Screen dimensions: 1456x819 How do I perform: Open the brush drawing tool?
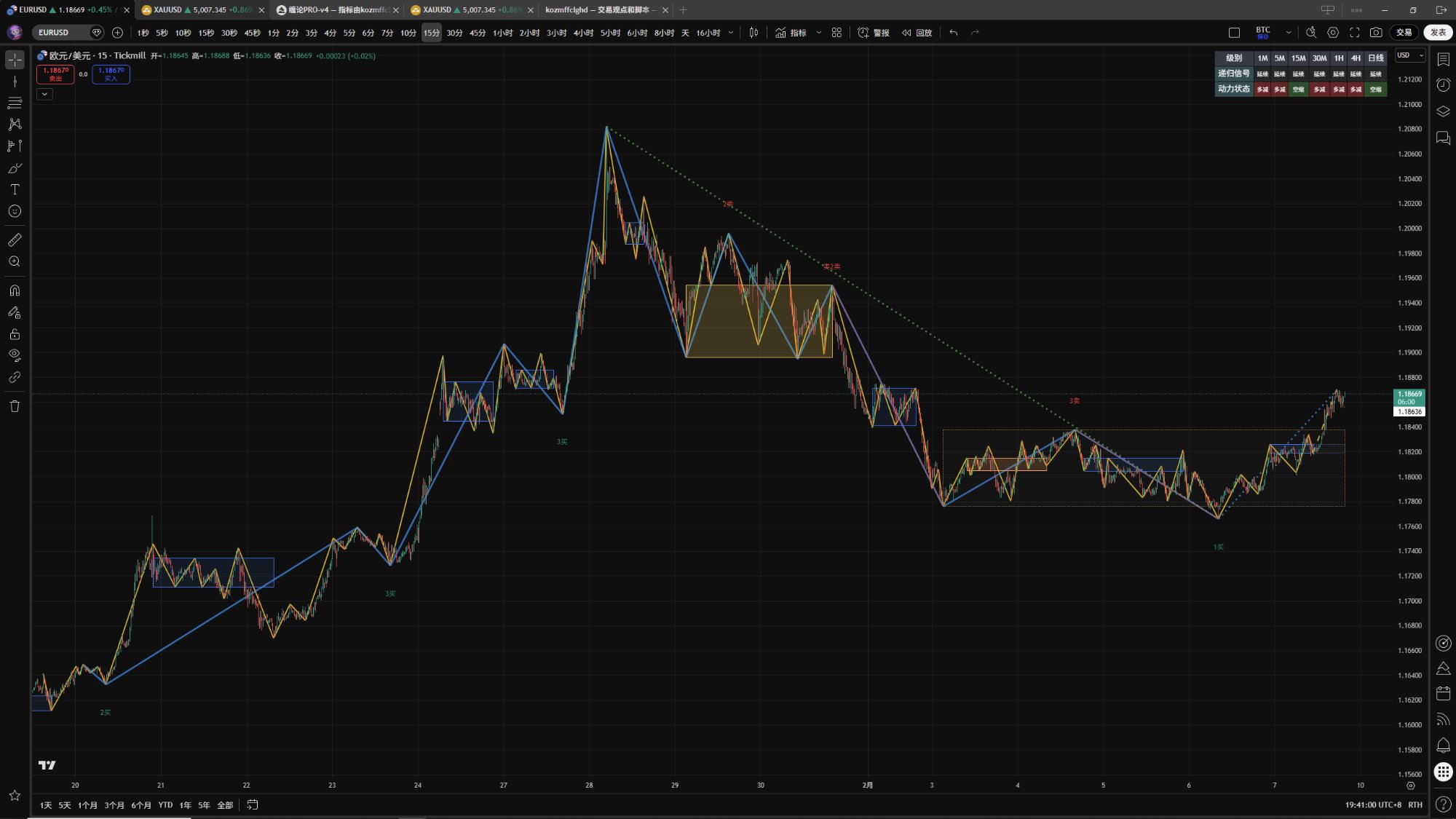point(15,168)
